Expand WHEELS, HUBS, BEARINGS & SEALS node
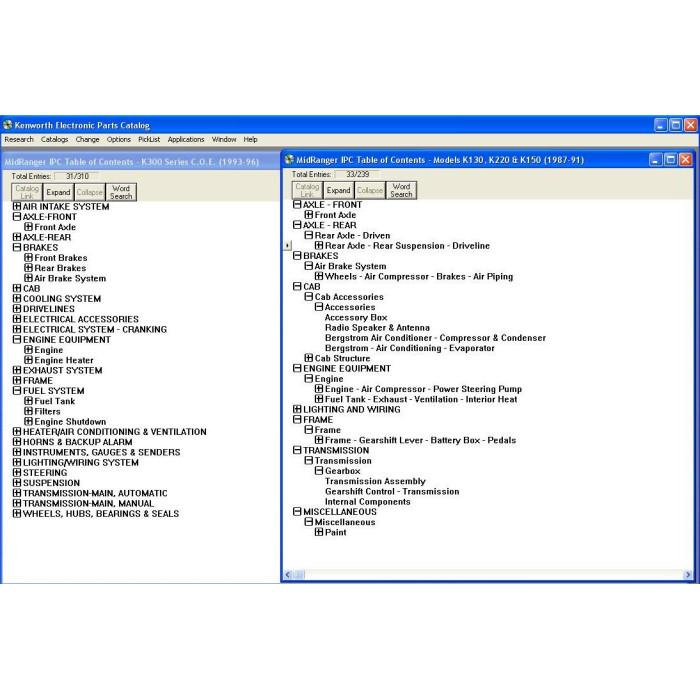Image resolution: width=700 pixels, height=700 pixels. click(17, 513)
